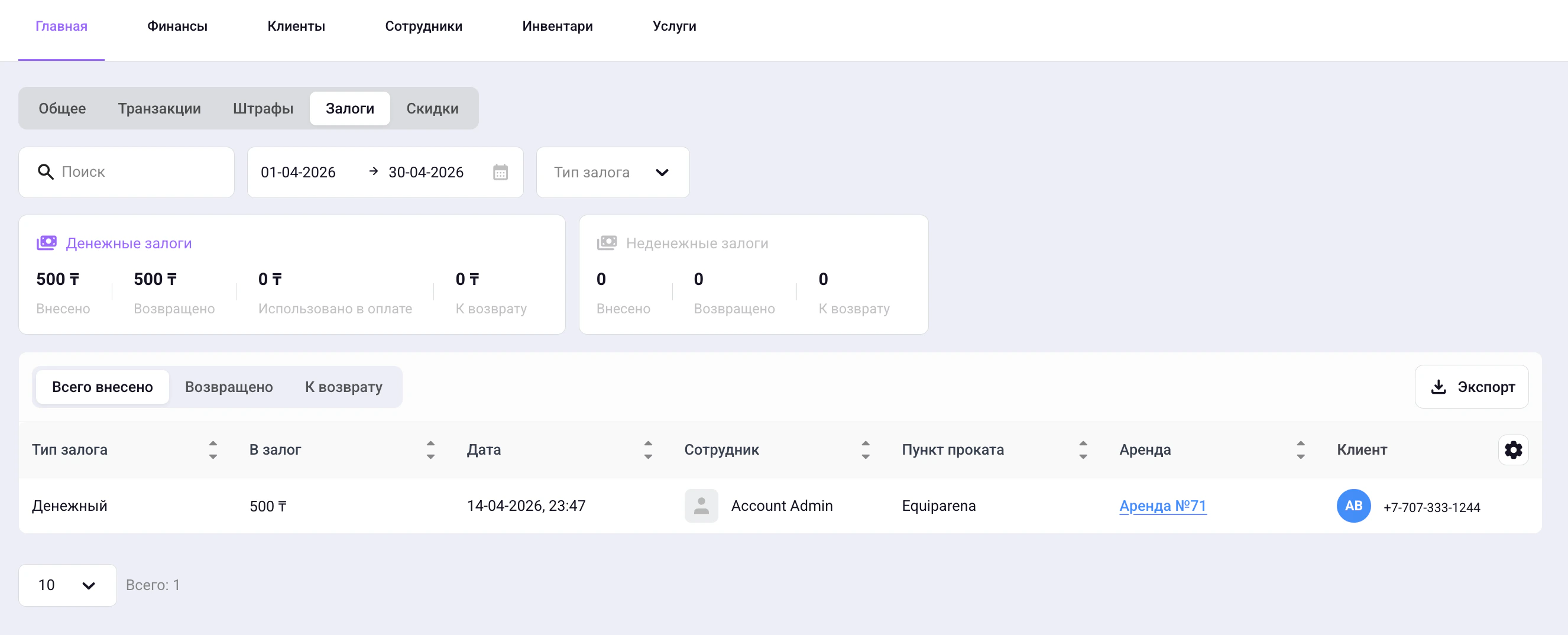Sort by Сотрудник column
The image size is (1568, 635).
[866, 450]
